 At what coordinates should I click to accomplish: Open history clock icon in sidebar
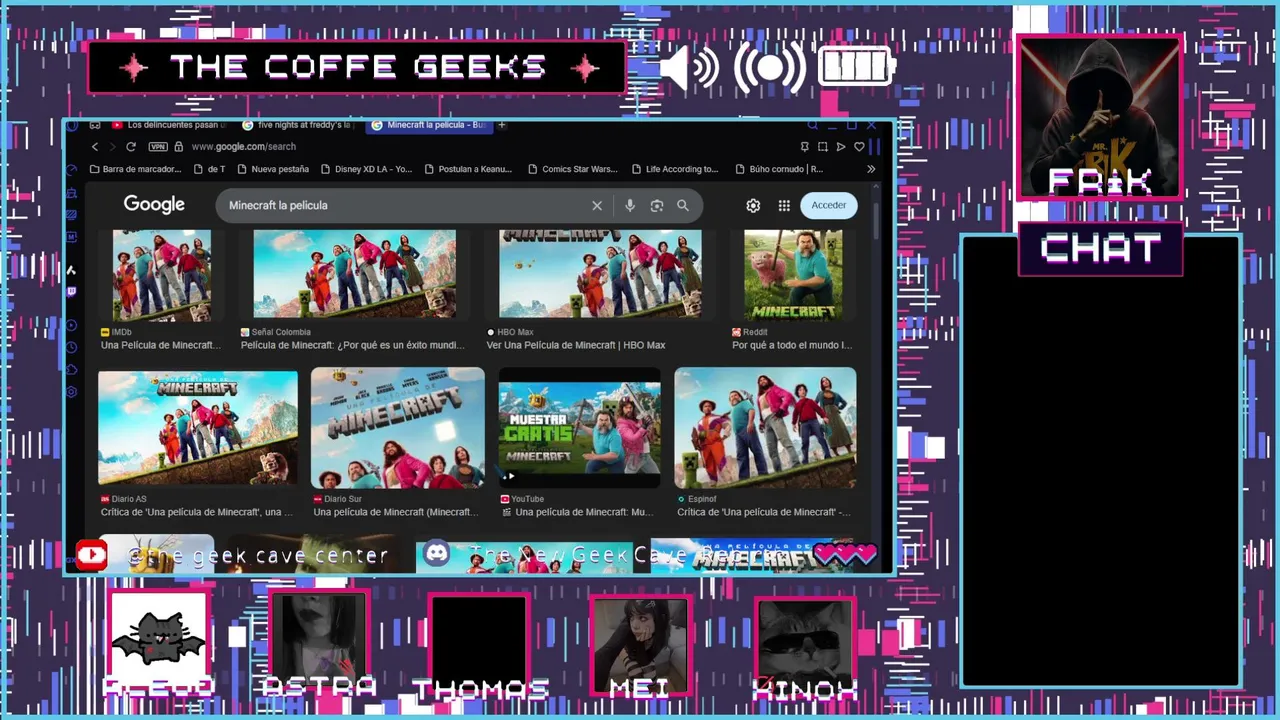[71, 347]
